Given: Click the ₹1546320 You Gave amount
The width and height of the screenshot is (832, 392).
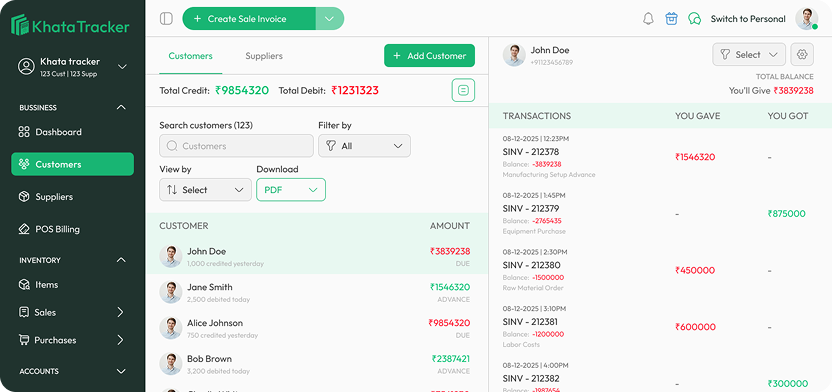Looking at the screenshot, I should pos(695,157).
